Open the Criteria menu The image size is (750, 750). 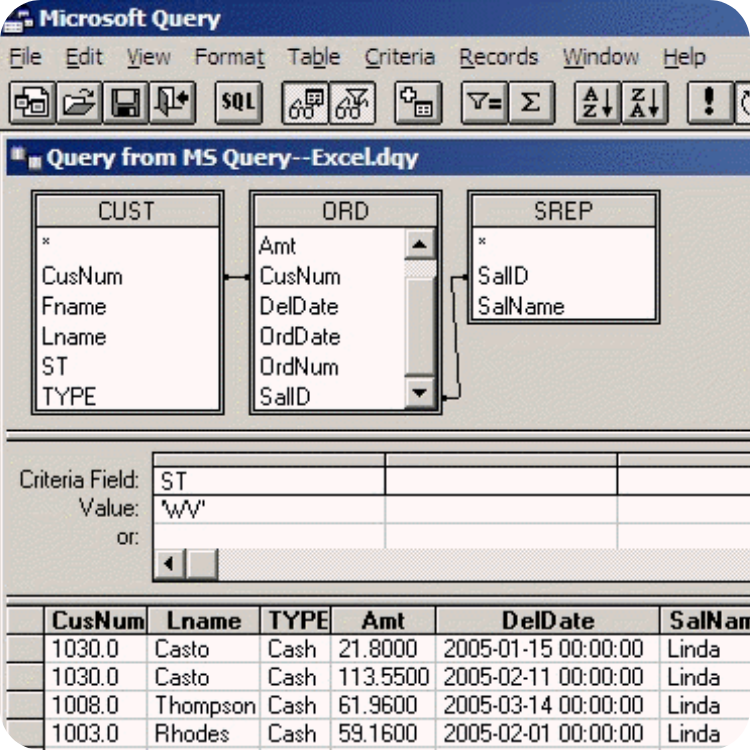tap(400, 57)
